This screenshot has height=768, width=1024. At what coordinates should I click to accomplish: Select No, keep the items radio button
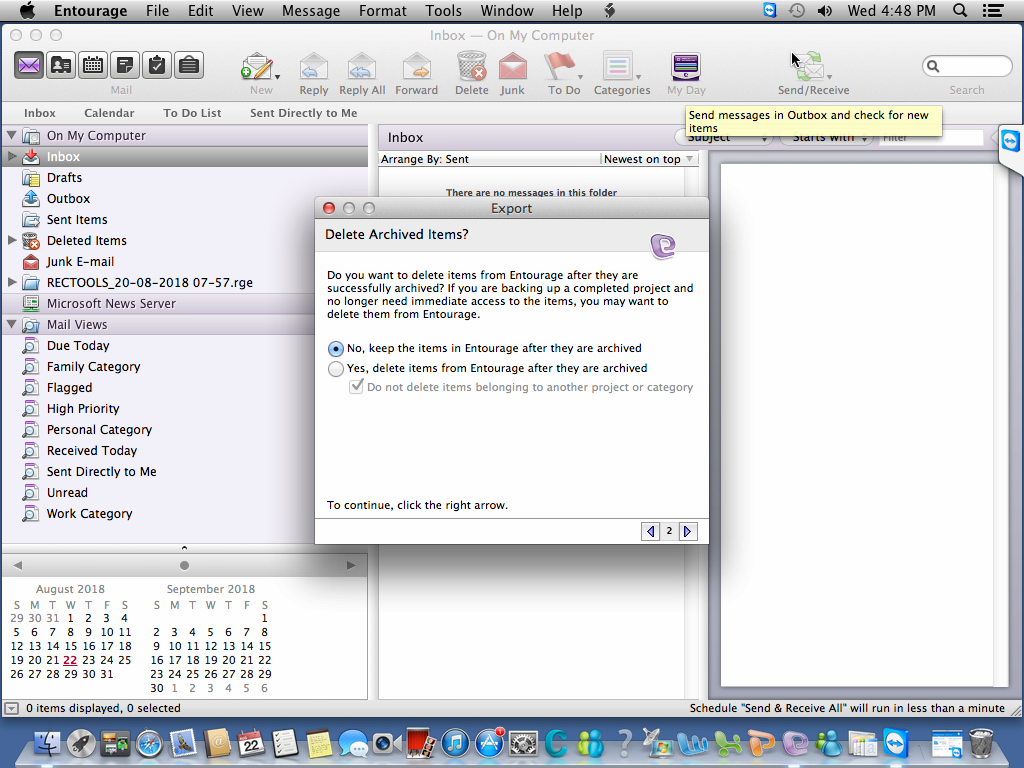[x=336, y=349]
